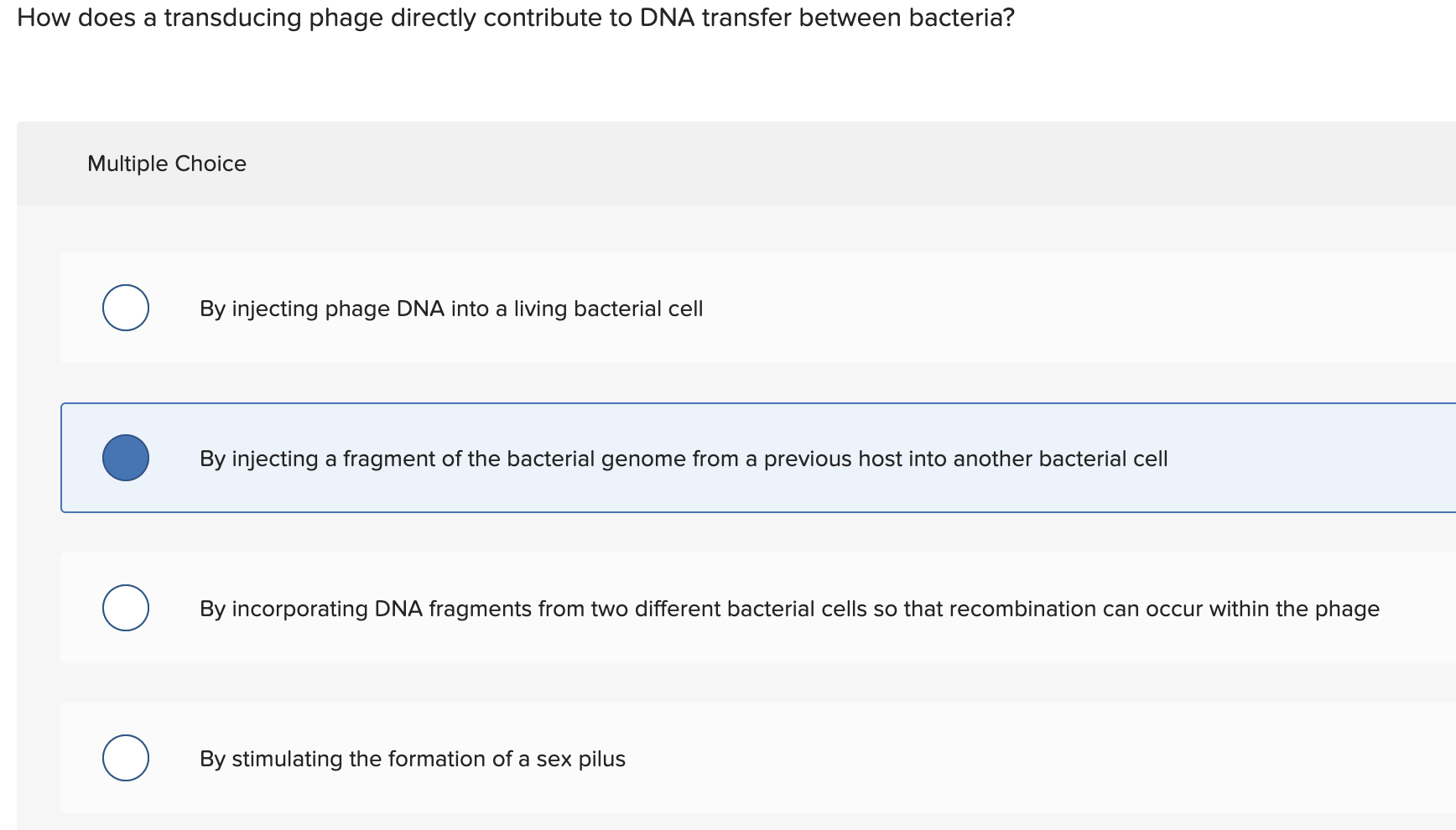The width and height of the screenshot is (1456, 830).
Task: Deselect the currently filled radio button
Action: click(125, 458)
